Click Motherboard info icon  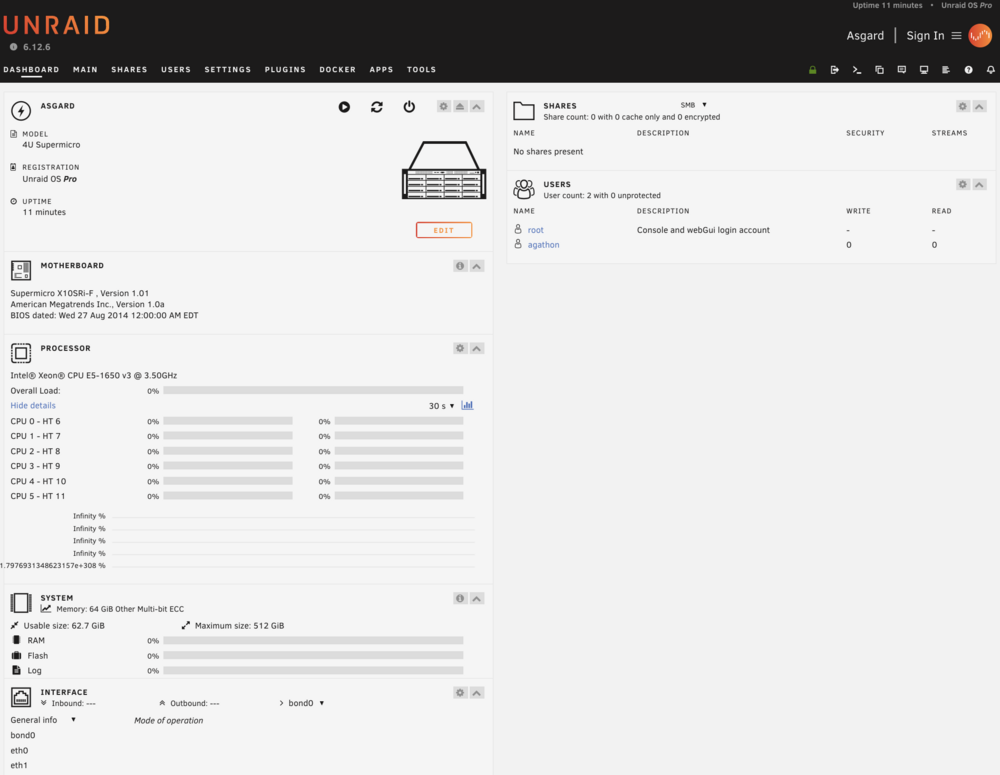tap(460, 266)
